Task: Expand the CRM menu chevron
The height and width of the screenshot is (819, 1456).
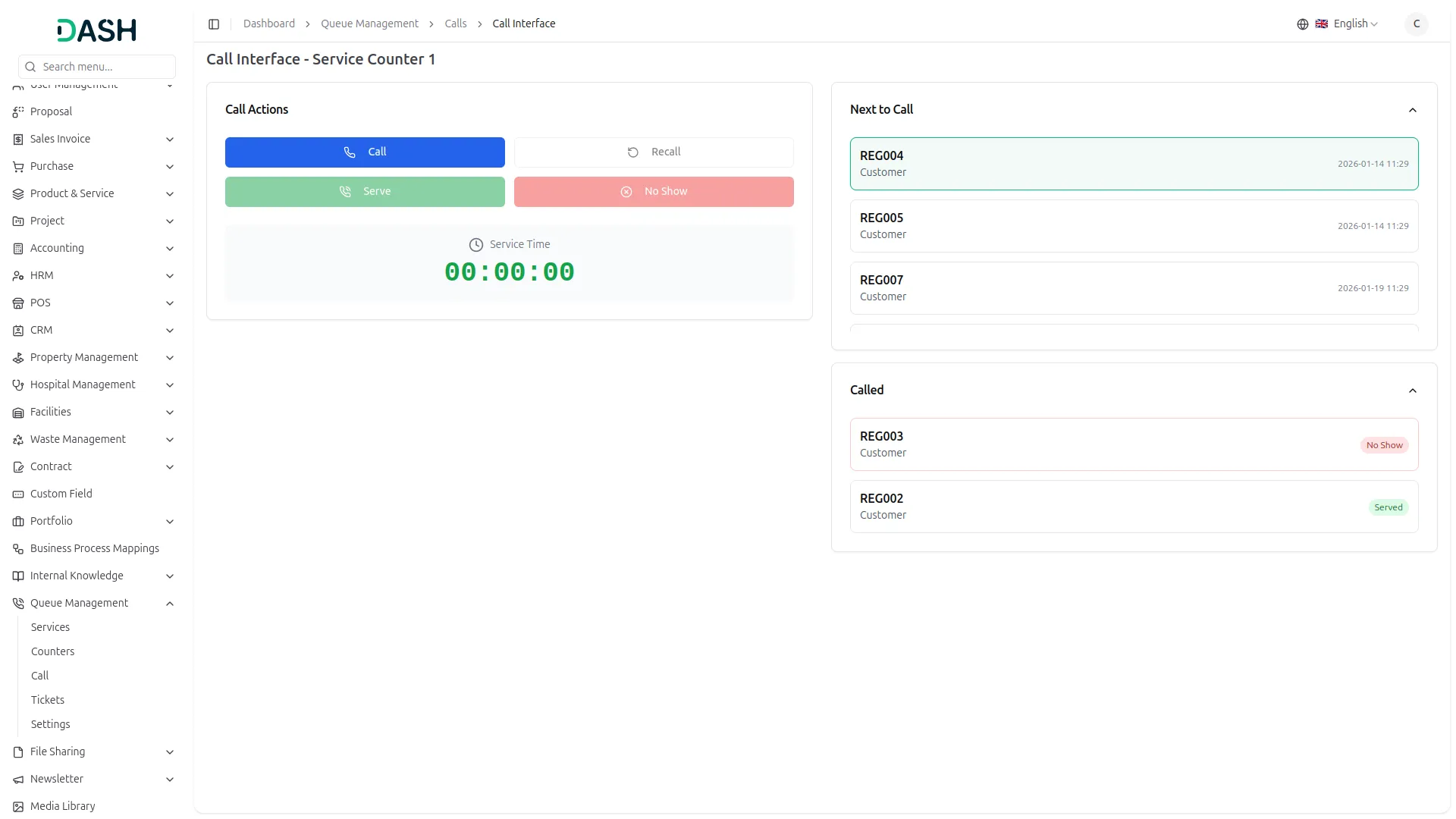Action: [x=170, y=331]
